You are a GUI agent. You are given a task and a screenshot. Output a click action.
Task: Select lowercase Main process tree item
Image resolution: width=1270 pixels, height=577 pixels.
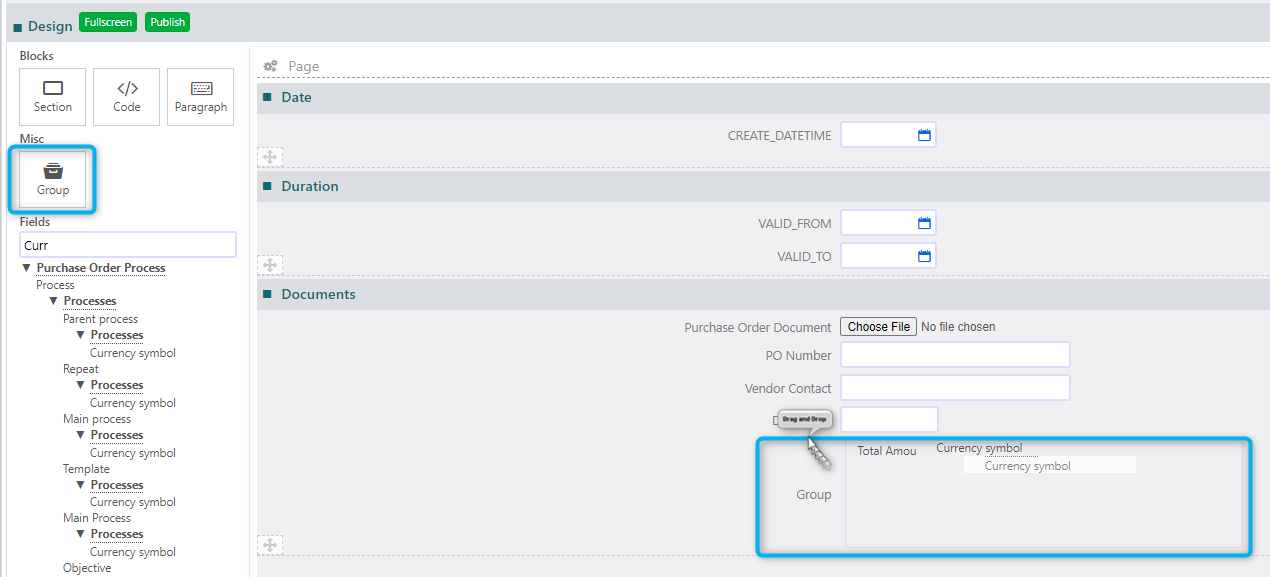tap(97, 419)
